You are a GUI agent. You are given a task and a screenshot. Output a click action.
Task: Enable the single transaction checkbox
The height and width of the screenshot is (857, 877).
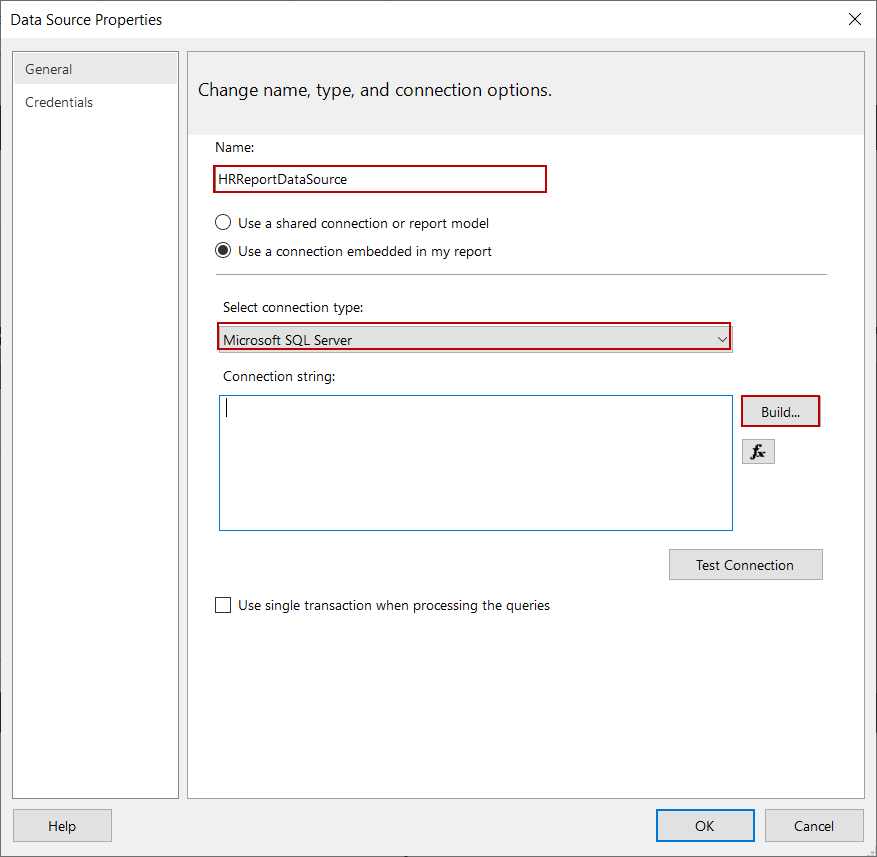tap(223, 605)
